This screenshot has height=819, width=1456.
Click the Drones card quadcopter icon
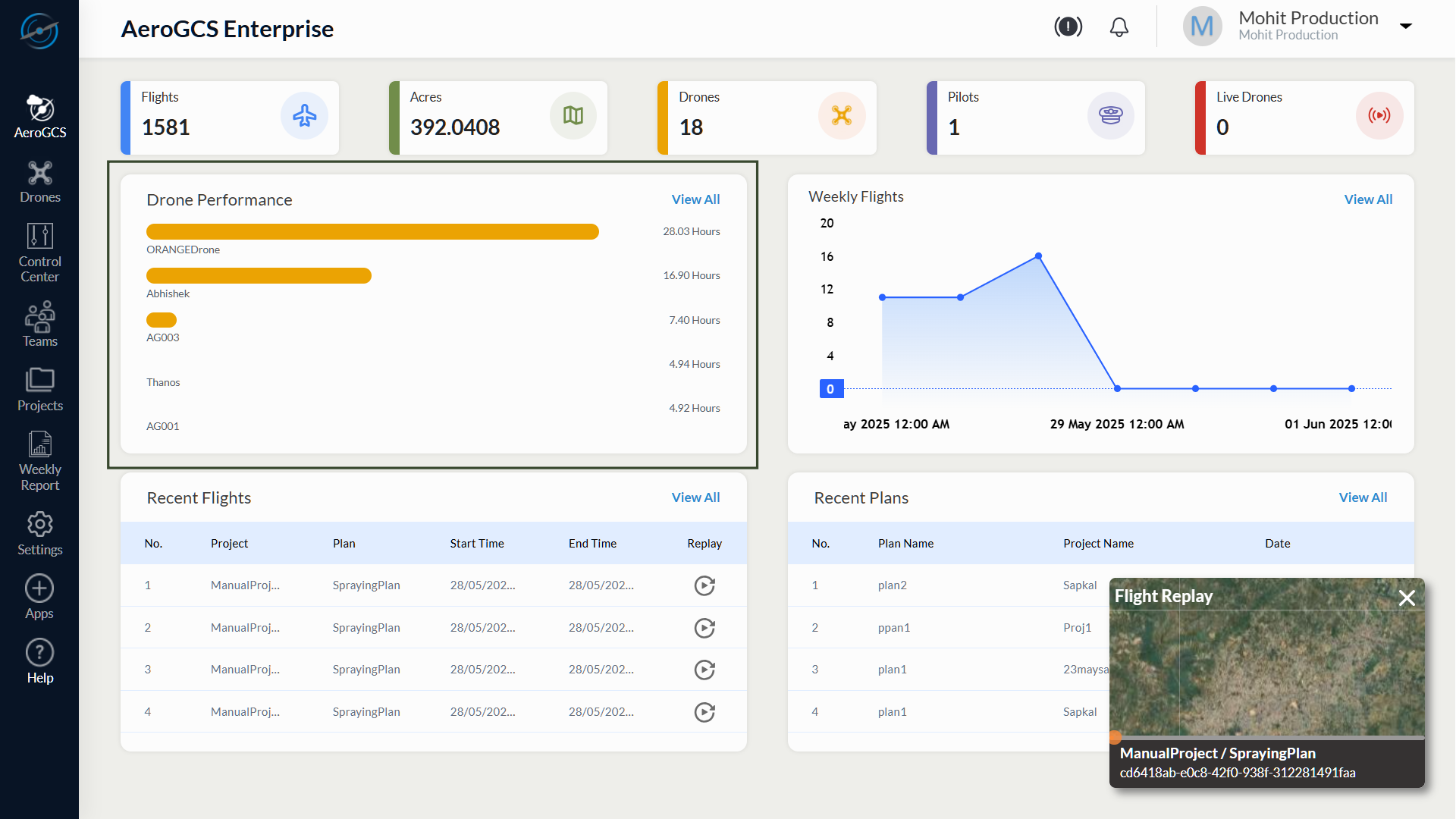[x=842, y=115]
